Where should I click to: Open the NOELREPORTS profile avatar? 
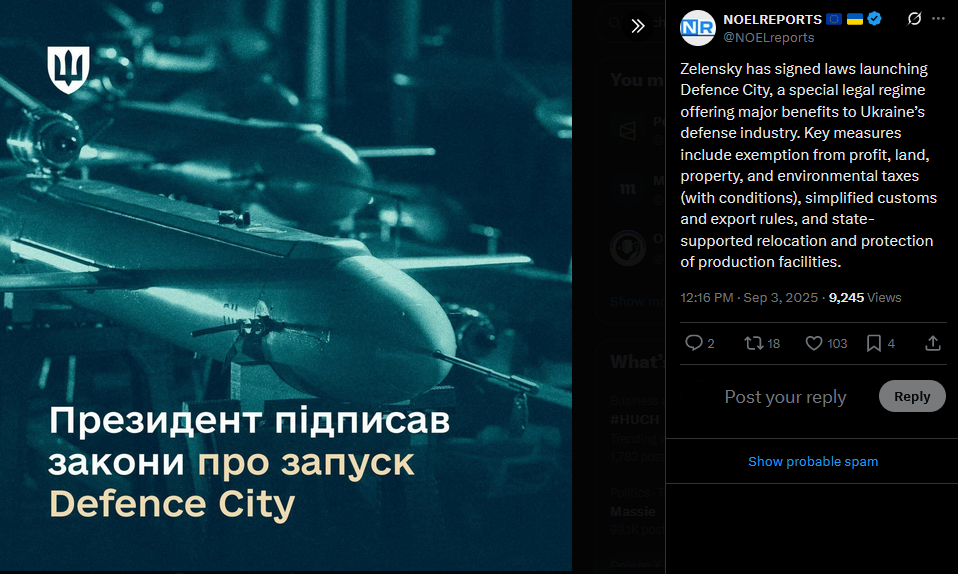tap(698, 28)
